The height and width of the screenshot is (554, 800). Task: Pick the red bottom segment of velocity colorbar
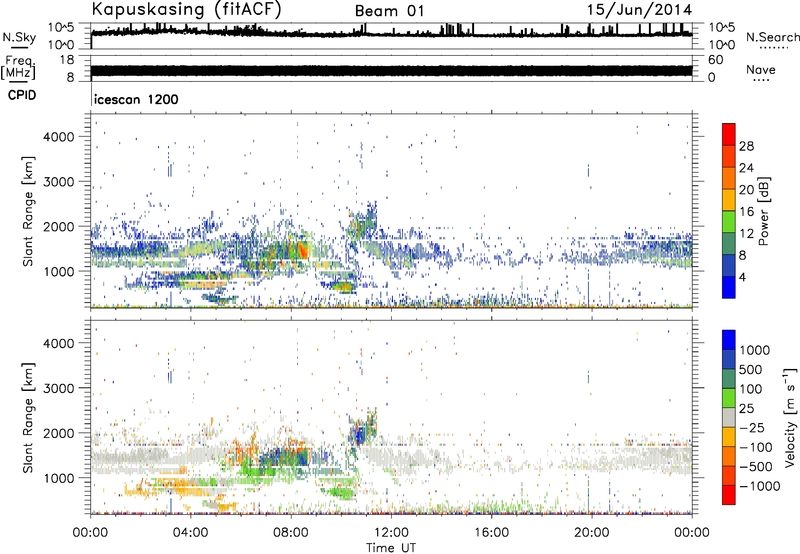(x=729, y=495)
